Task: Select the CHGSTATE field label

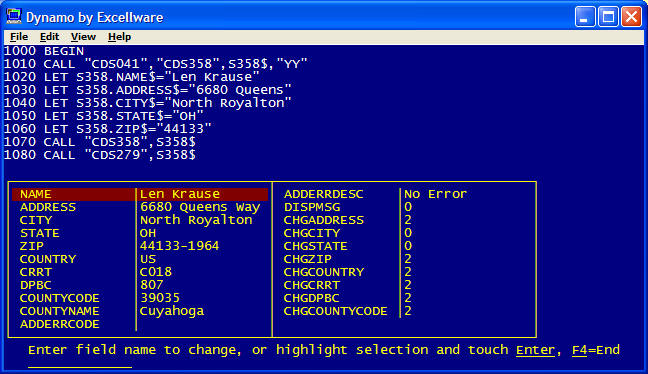Action: (315, 246)
